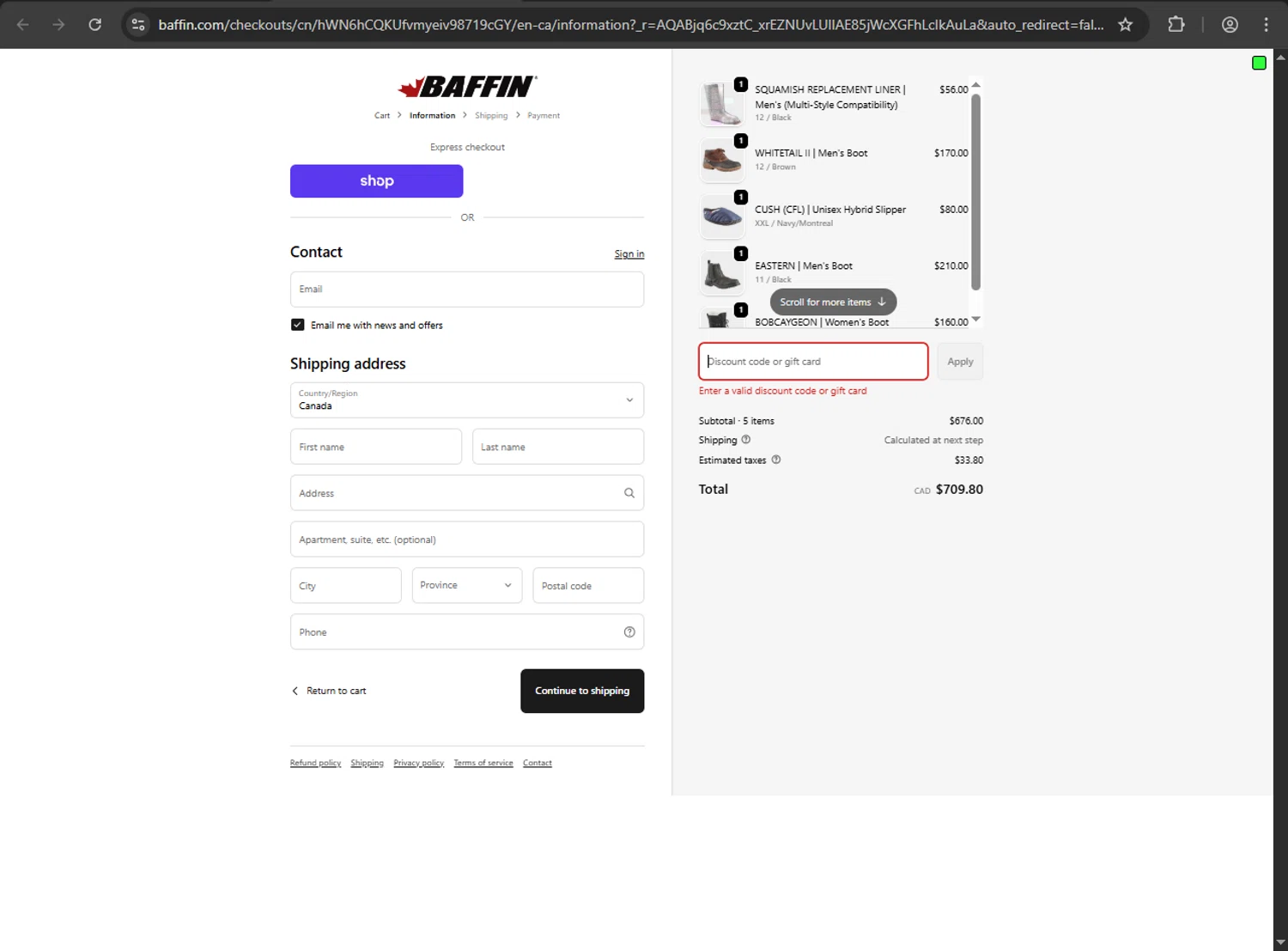This screenshot has height=951, width=1288.
Task: Click the Squamish Replacement Liner thumbnail
Action: [x=722, y=103]
